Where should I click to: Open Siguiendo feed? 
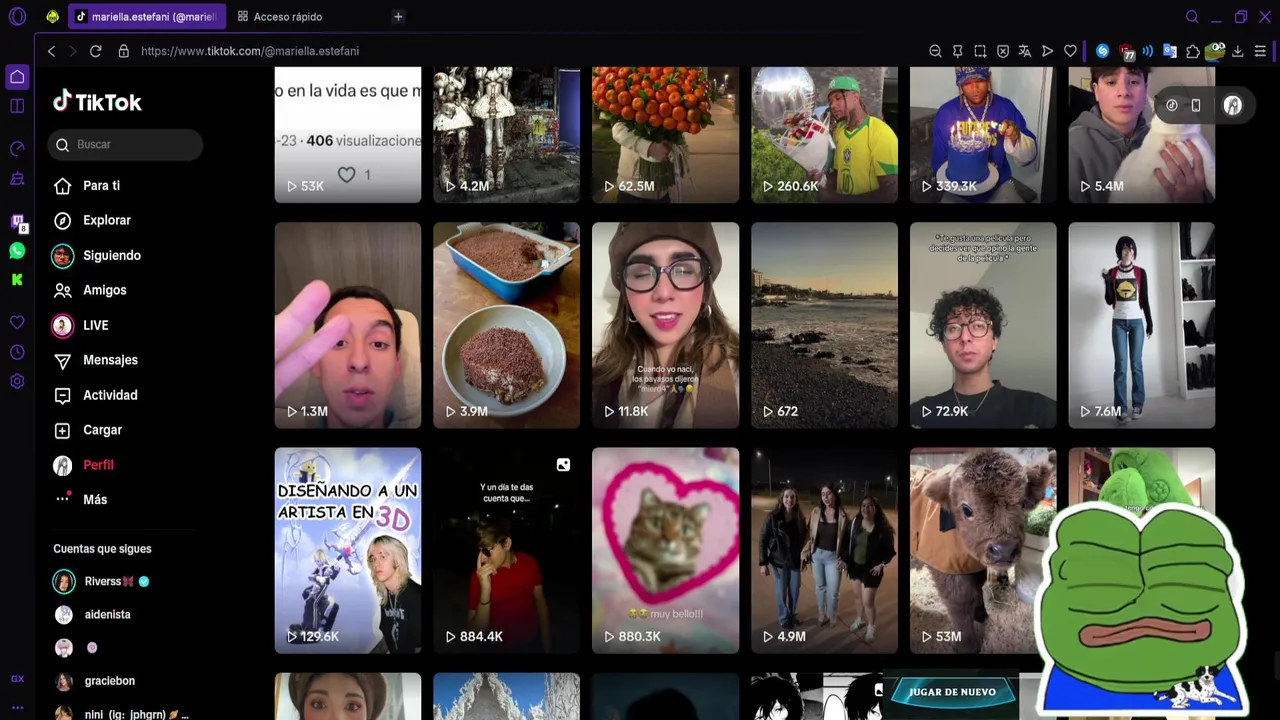111,255
